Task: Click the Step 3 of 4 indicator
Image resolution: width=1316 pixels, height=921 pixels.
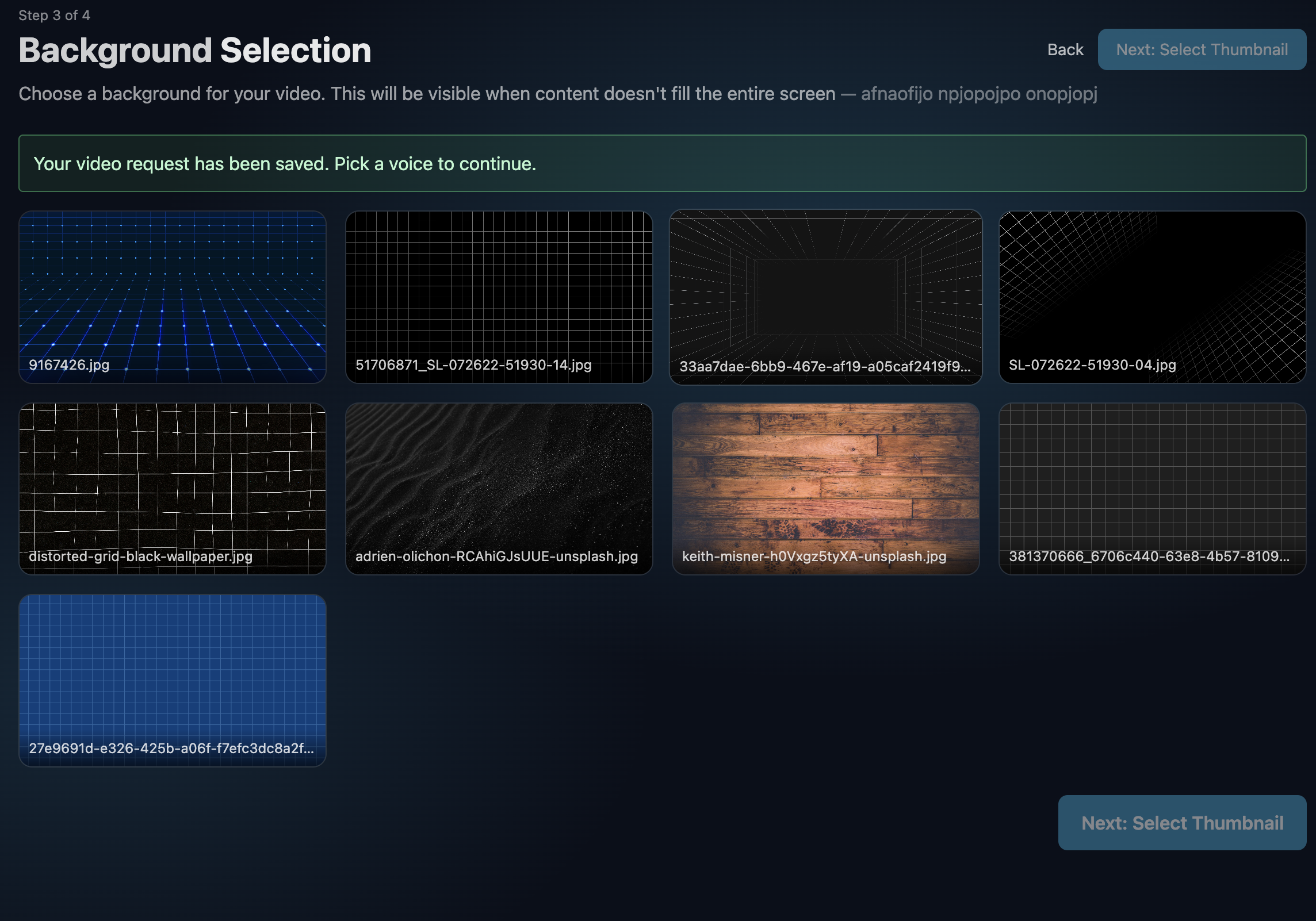Action: (54, 16)
